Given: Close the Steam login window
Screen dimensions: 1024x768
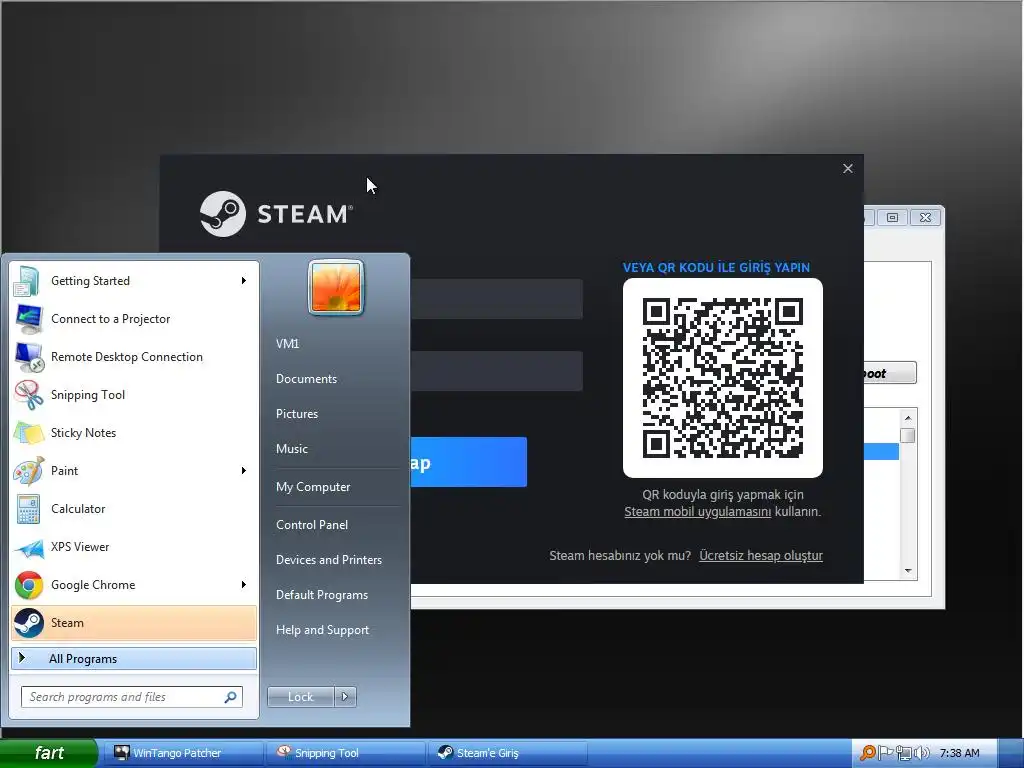Looking at the screenshot, I should coord(848,168).
